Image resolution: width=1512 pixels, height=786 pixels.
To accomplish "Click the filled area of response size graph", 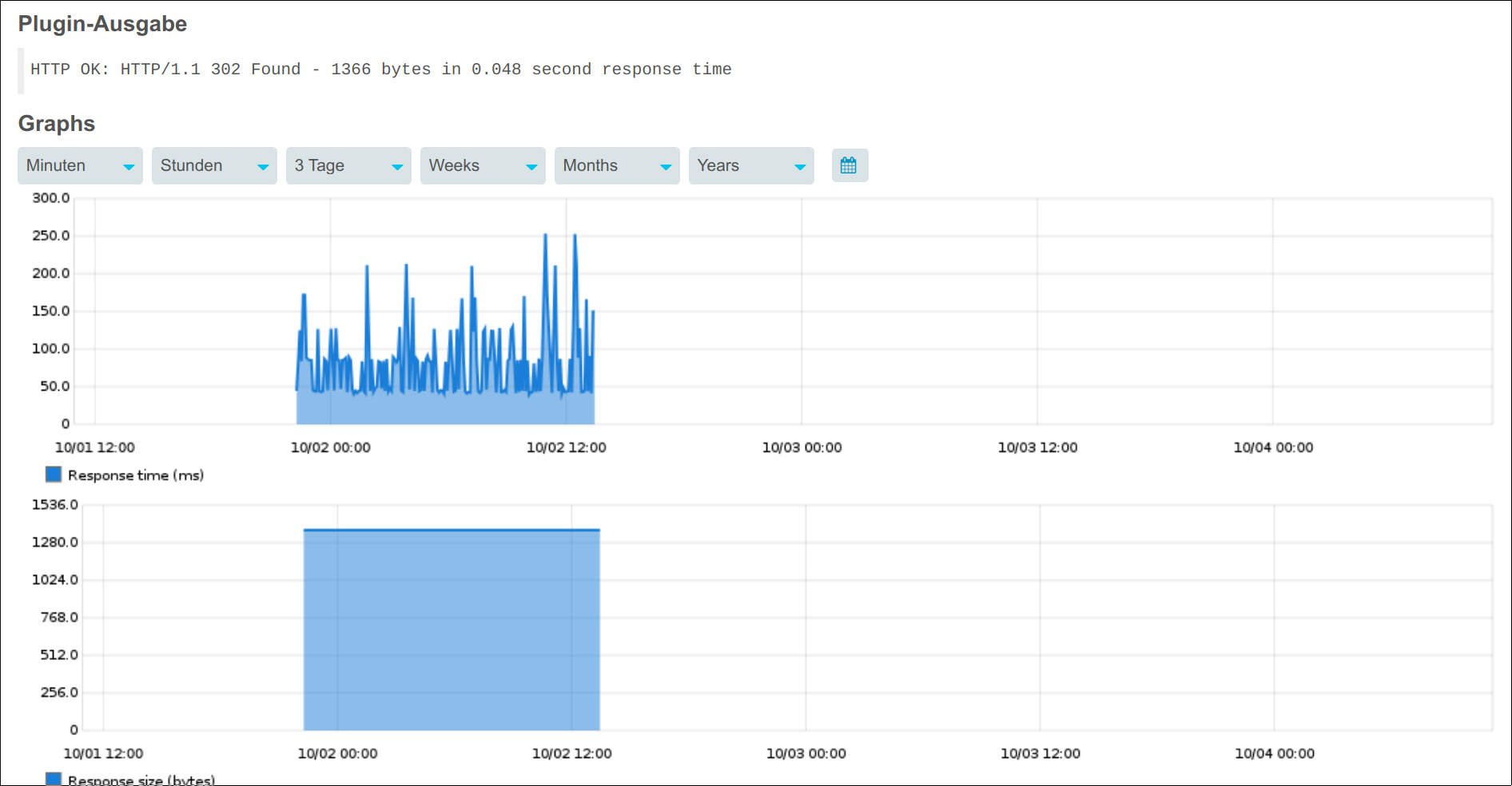I will pos(452,629).
